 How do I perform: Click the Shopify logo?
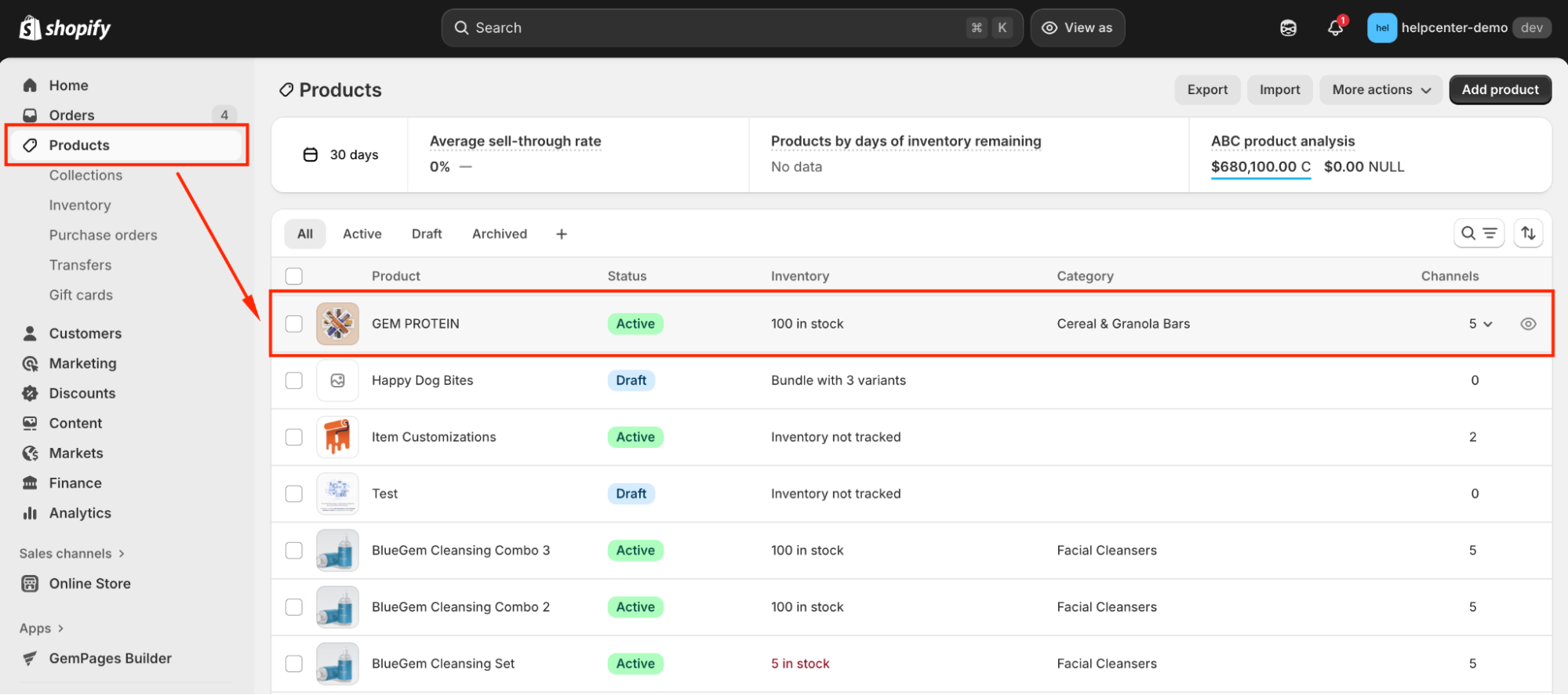[65, 28]
